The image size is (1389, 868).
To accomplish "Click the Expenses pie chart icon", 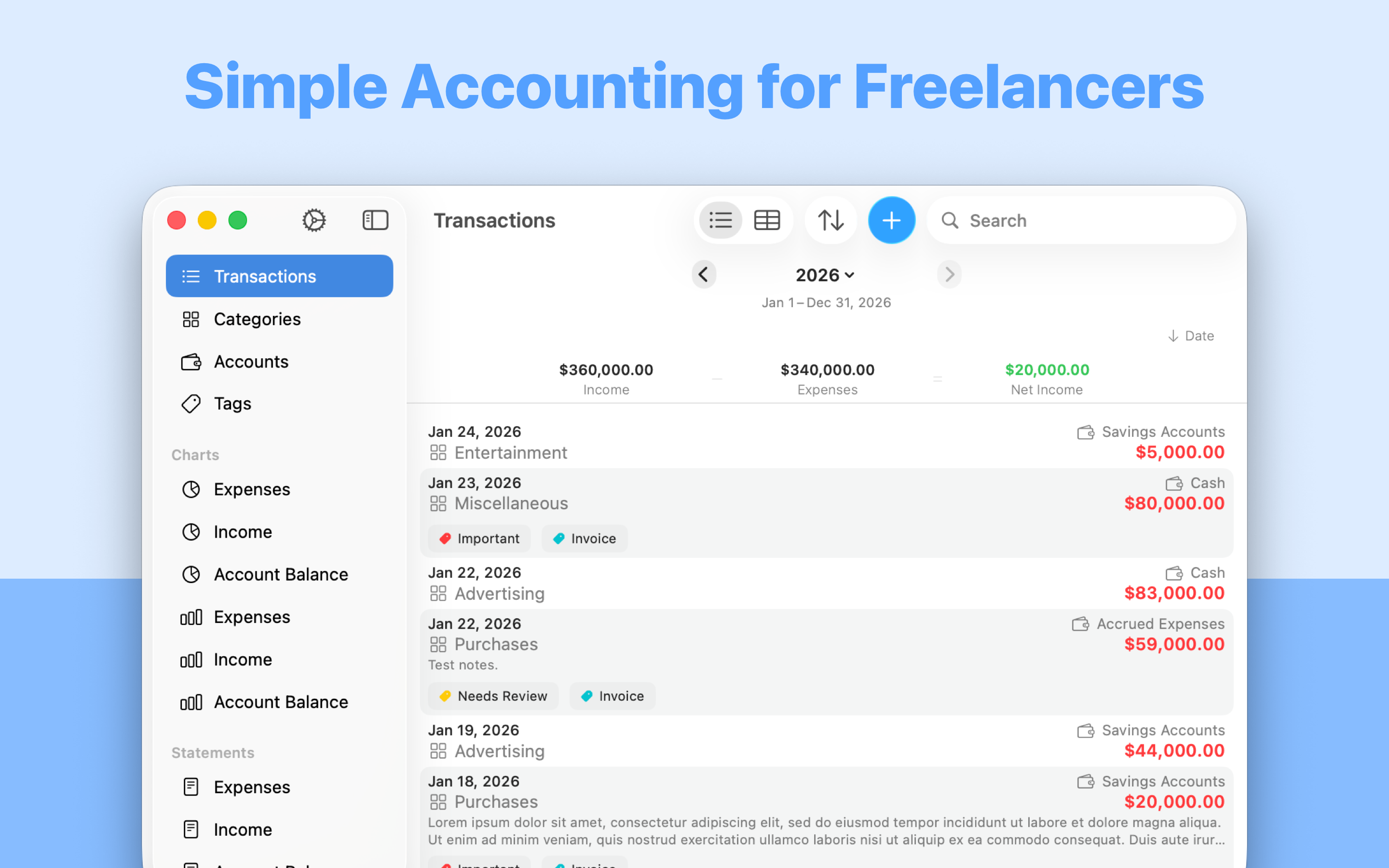I will click(x=191, y=489).
